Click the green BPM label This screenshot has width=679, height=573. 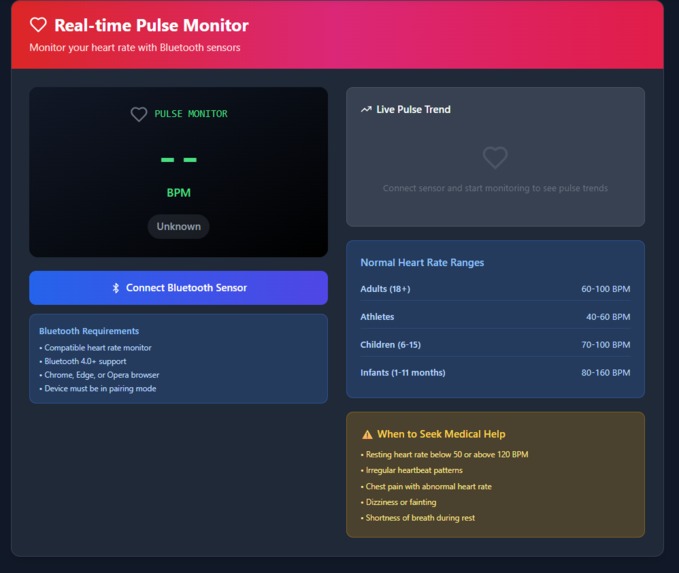[x=178, y=193]
